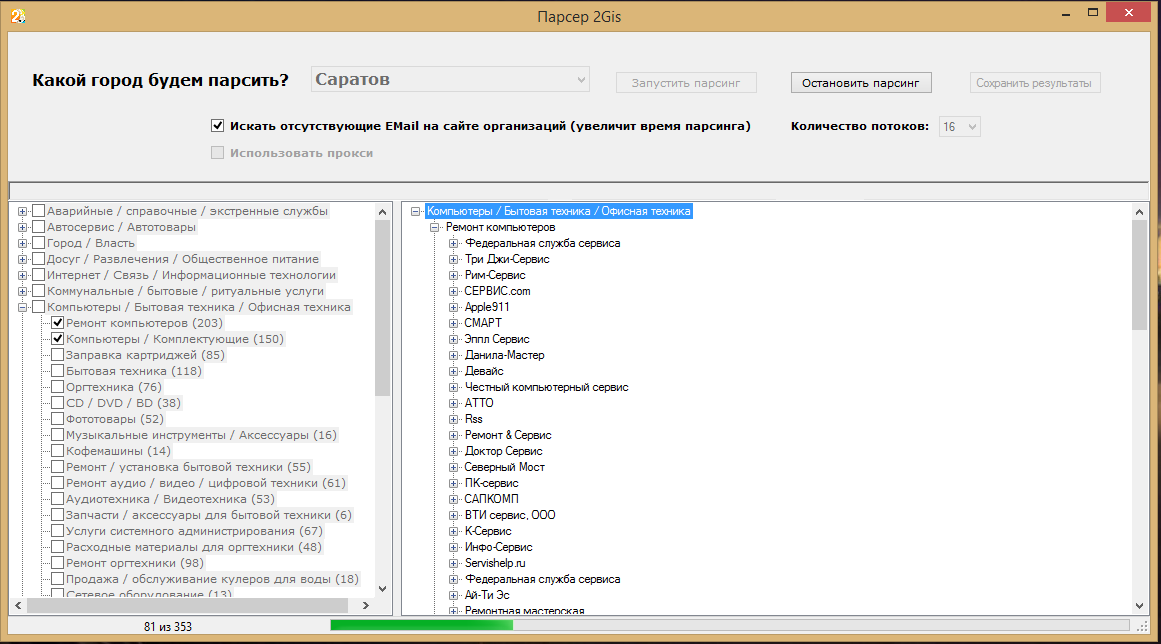Screen dimensions: 1161x644
Task: Check the Аварийные / справочные службы category
Action: pos(39,211)
